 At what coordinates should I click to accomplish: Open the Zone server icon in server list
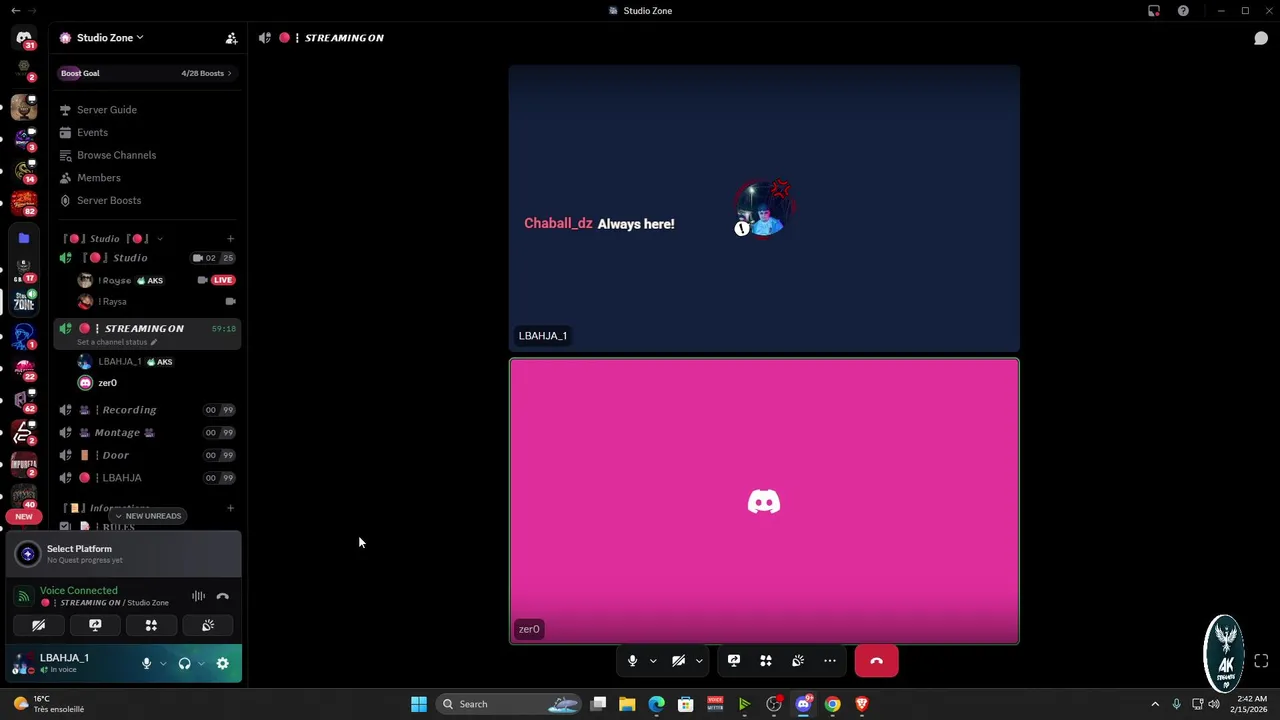point(24,301)
